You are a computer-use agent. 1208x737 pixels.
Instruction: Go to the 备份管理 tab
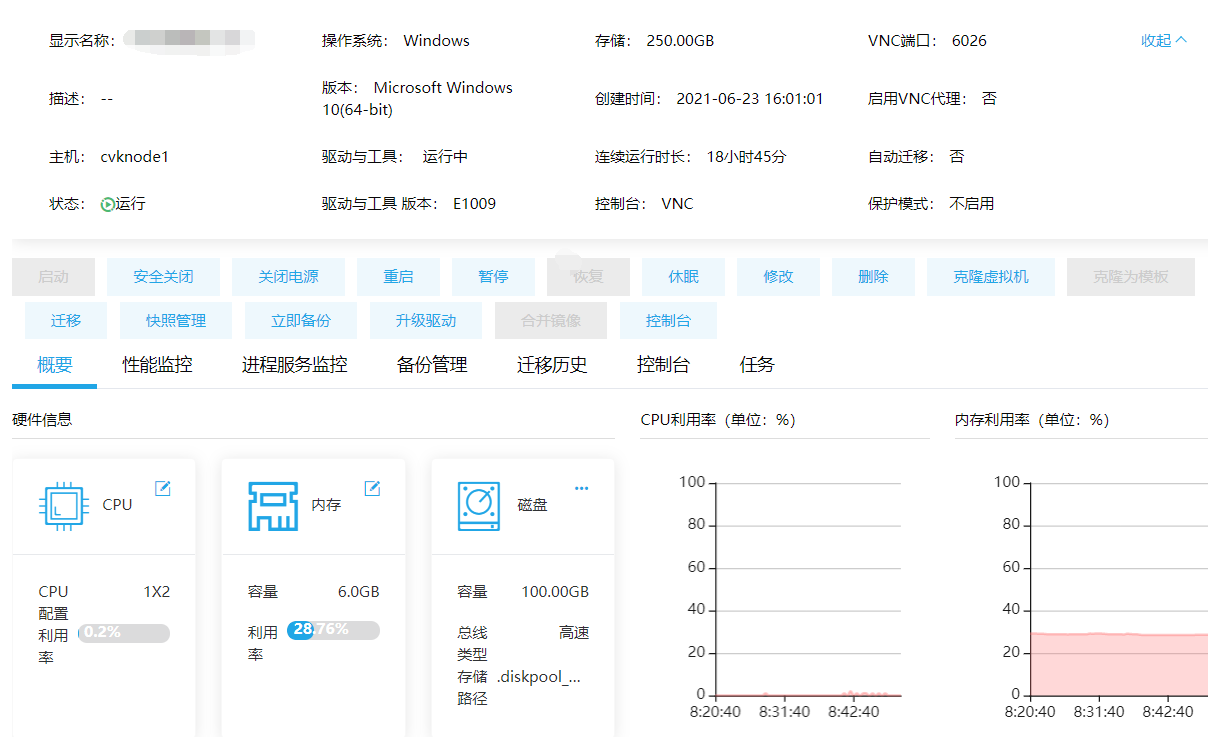[432, 365]
